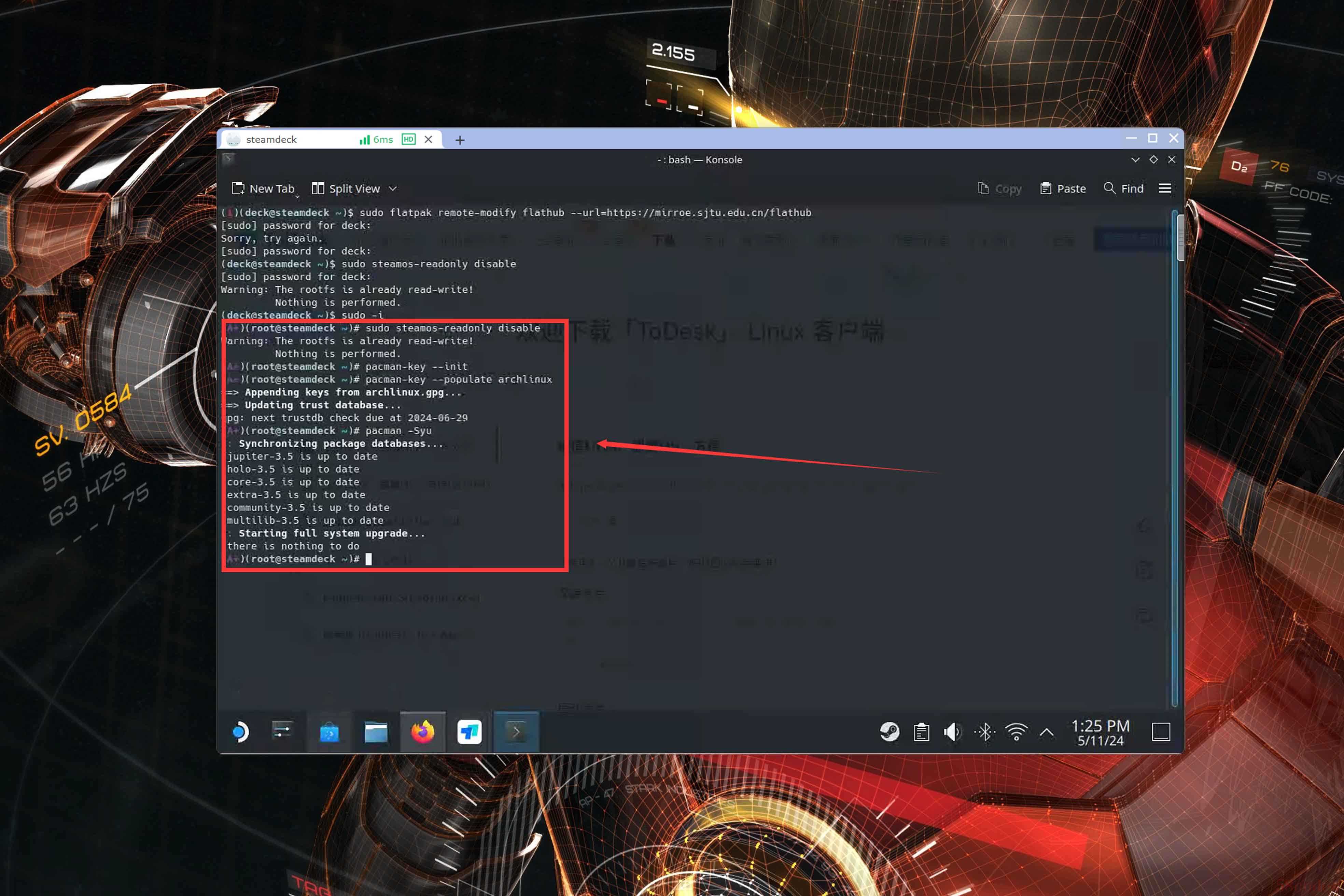Open the Split View dropdown arrow
This screenshot has width=1344, height=896.
click(393, 188)
